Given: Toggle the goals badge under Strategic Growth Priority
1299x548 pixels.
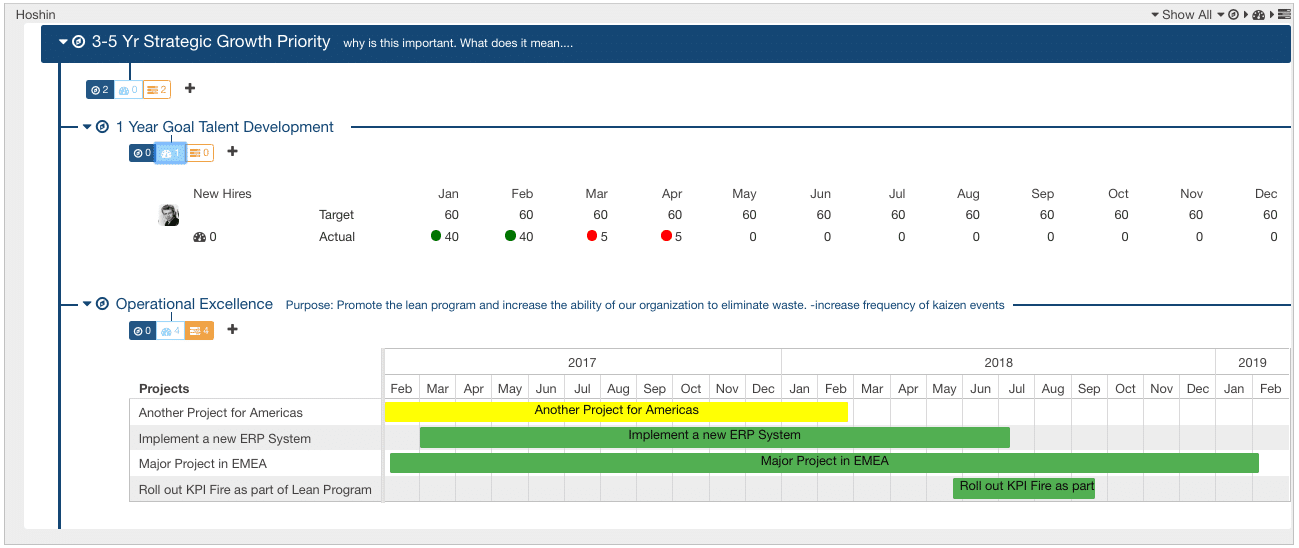Looking at the screenshot, I should pos(100,90).
